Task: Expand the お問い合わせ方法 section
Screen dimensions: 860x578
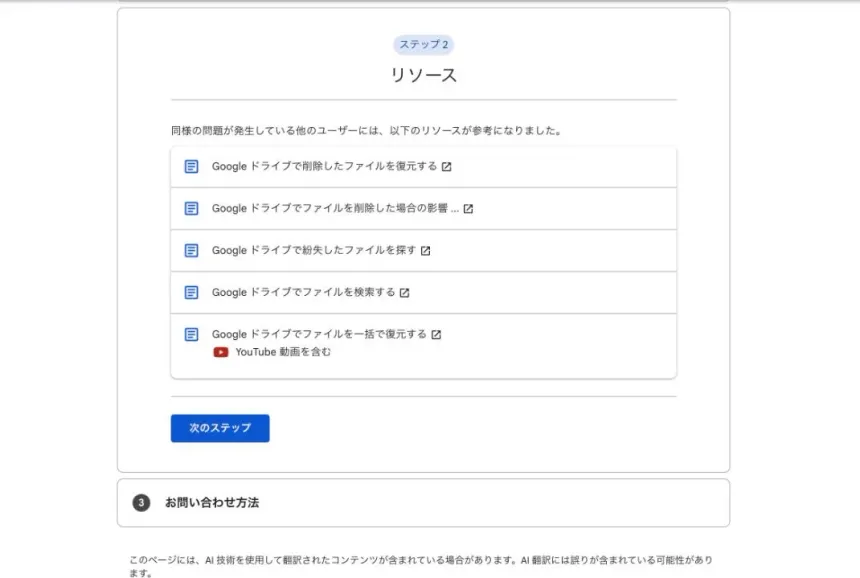Action: click(x=423, y=503)
